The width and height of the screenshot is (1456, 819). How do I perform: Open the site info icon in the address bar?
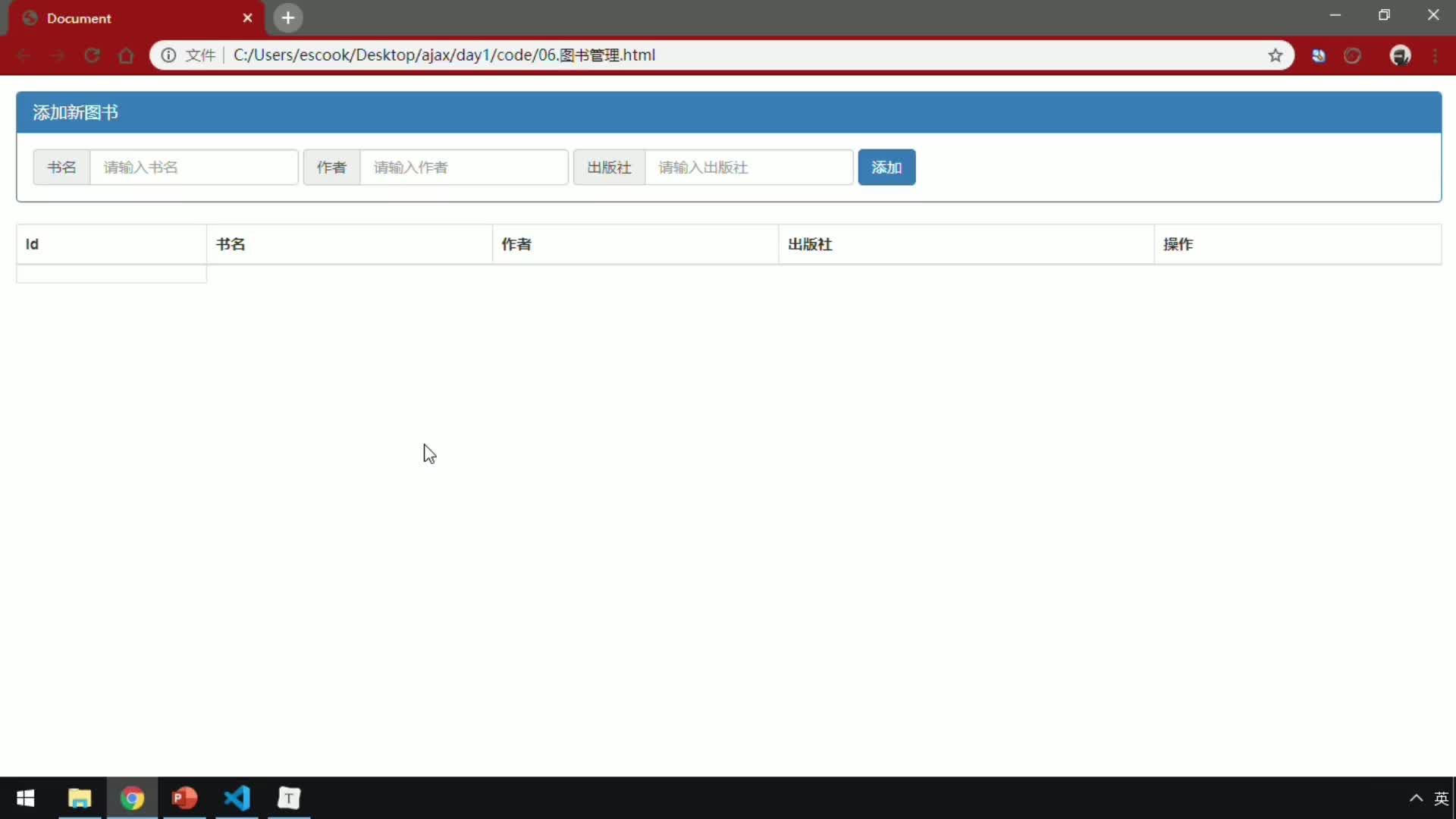(168, 55)
